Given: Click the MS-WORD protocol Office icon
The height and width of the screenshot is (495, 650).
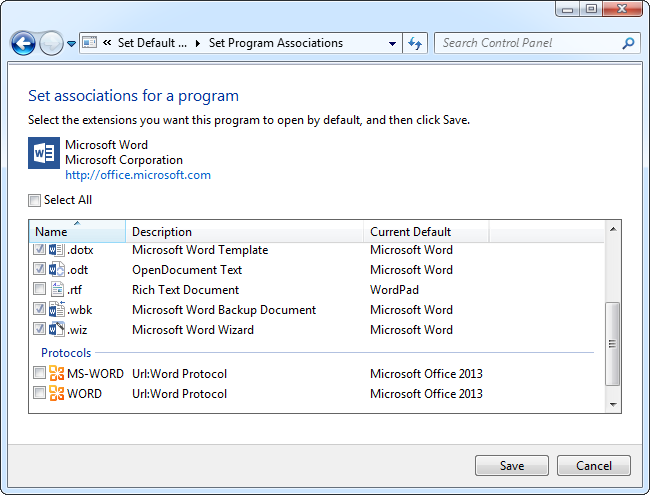Looking at the screenshot, I should point(57,374).
